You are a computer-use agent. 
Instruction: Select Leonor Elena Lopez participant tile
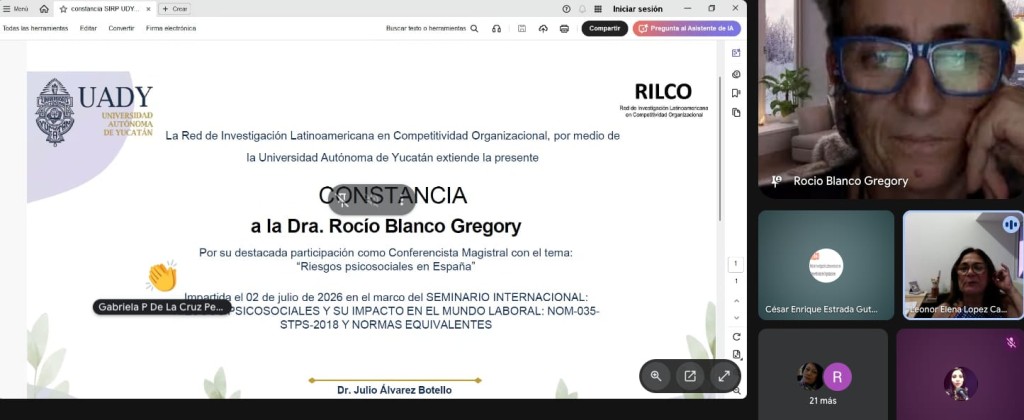[963, 265]
